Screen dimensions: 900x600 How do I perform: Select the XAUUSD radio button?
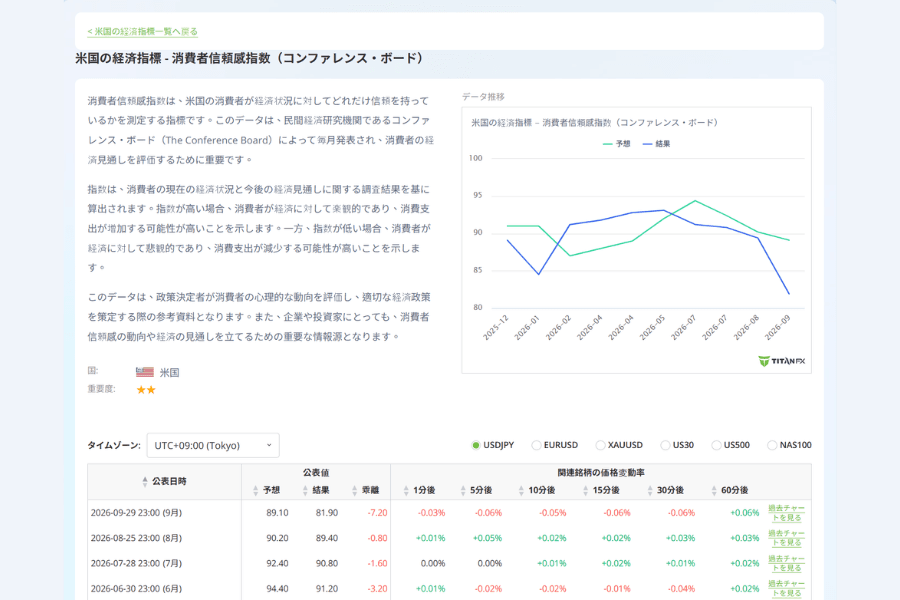tap(600, 445)
